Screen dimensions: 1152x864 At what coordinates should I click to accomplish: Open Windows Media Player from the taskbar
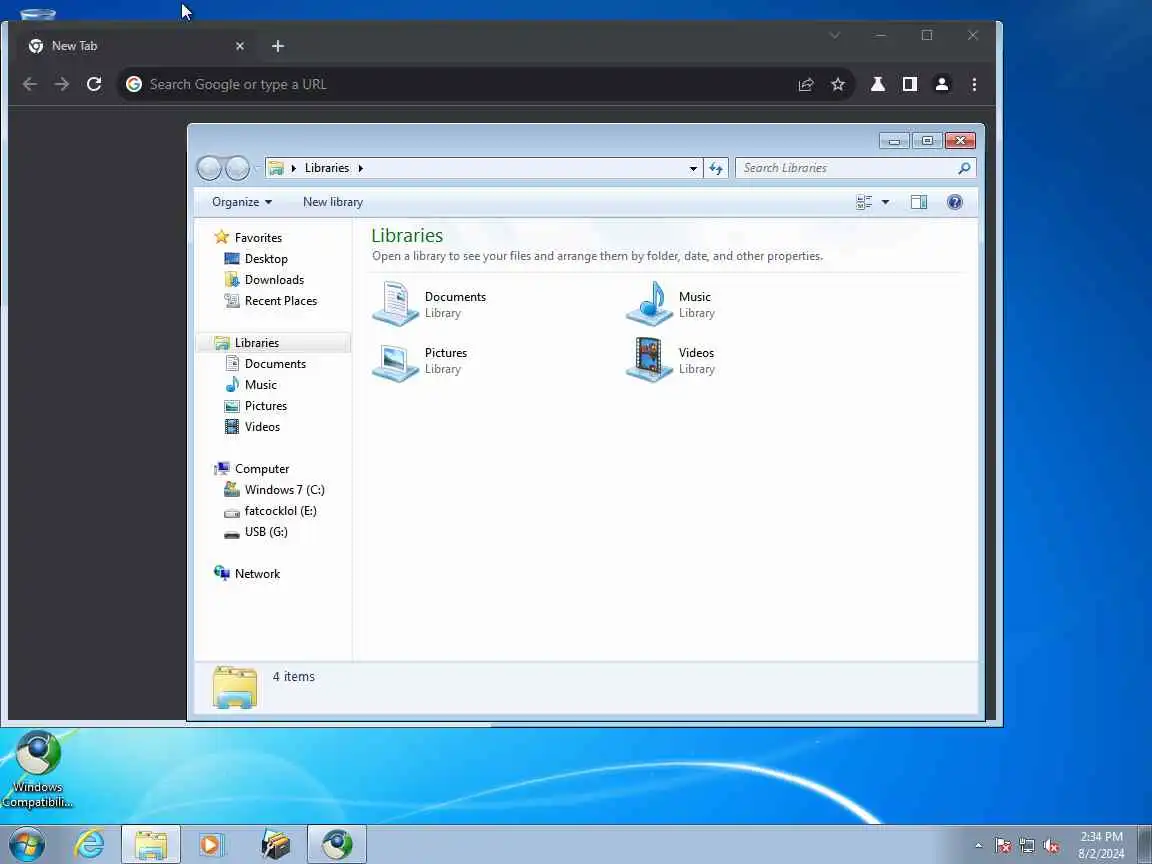click(x=212, y=844)
